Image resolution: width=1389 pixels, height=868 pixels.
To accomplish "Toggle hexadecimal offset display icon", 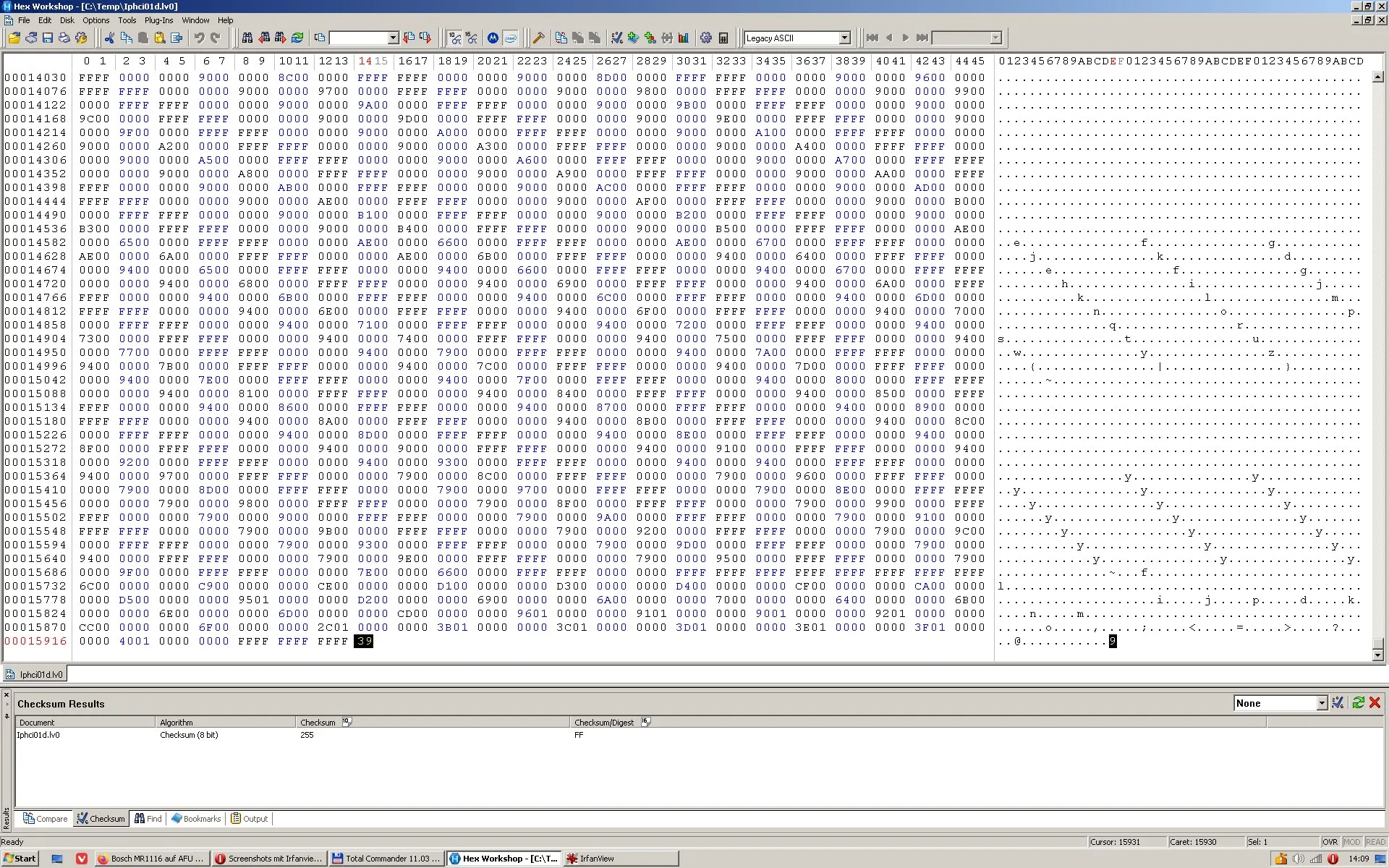I will (x=472, y=38).
